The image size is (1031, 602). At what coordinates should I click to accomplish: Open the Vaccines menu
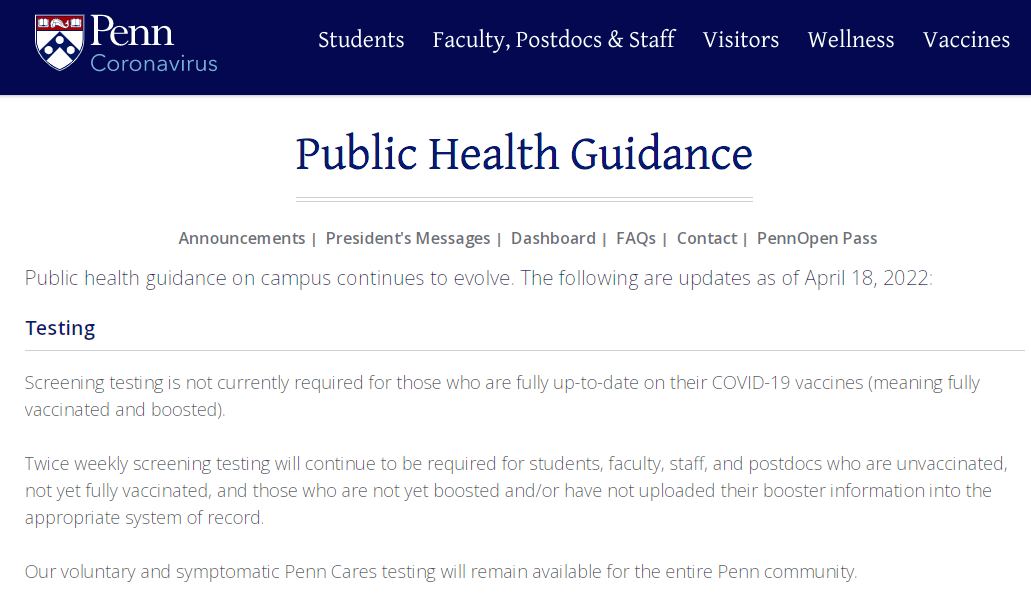tap(966, 40)
